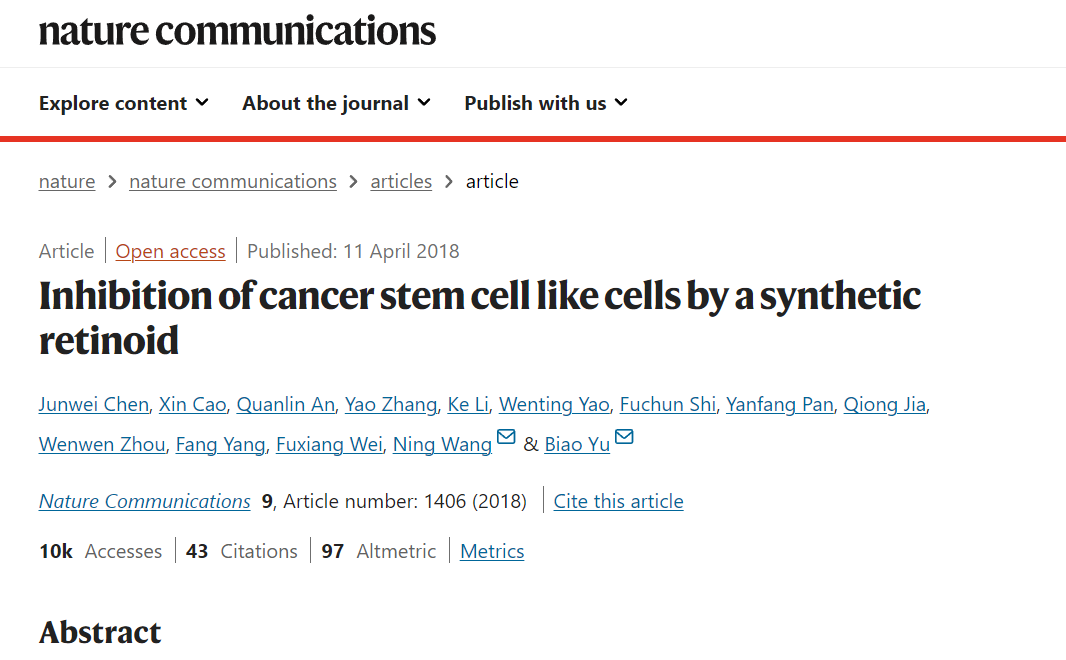Open nature communications breadcrumb link
1066x660 pixels.
233,181
